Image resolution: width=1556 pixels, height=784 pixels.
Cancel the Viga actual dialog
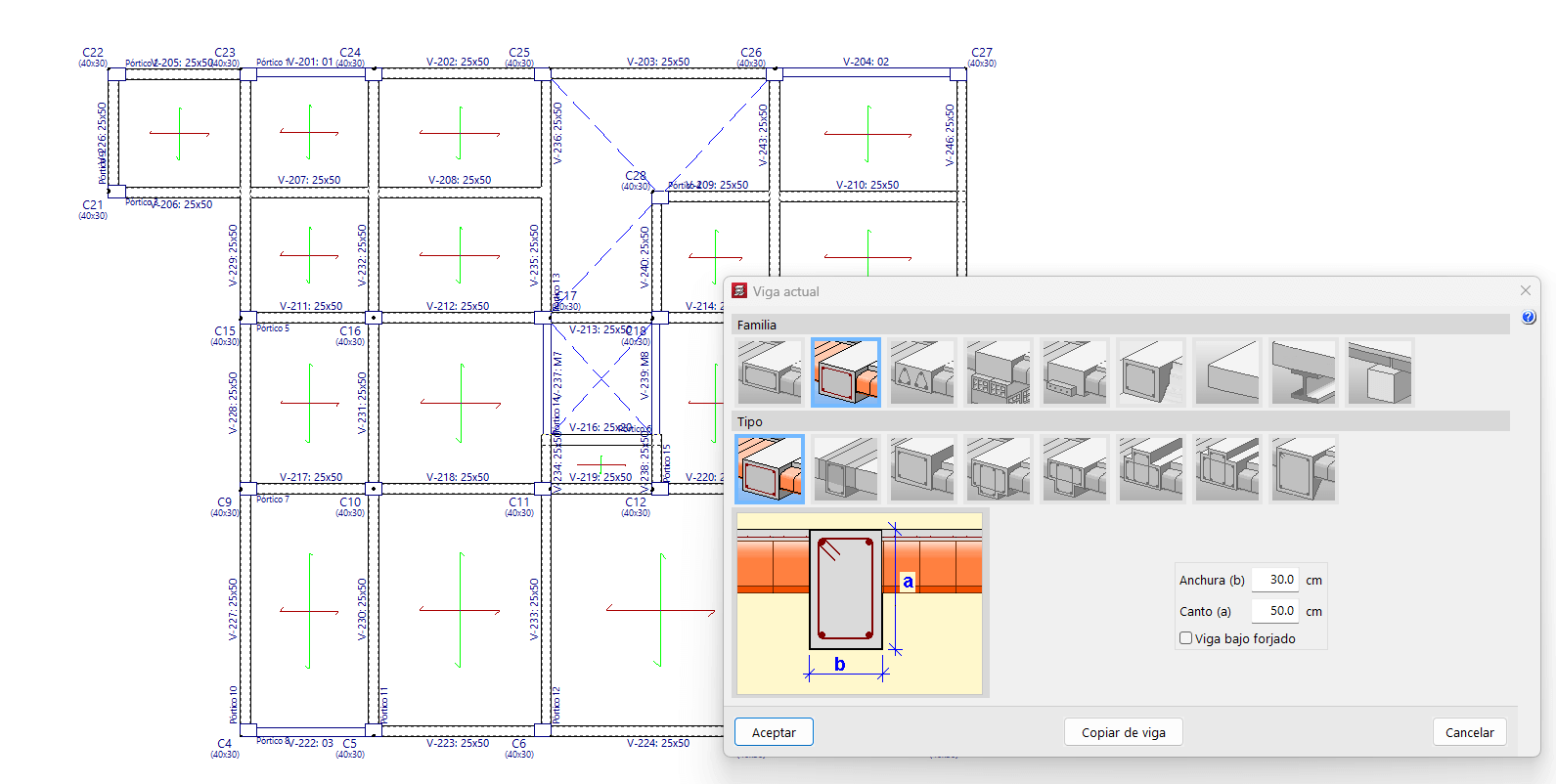tap(1469, 732)
